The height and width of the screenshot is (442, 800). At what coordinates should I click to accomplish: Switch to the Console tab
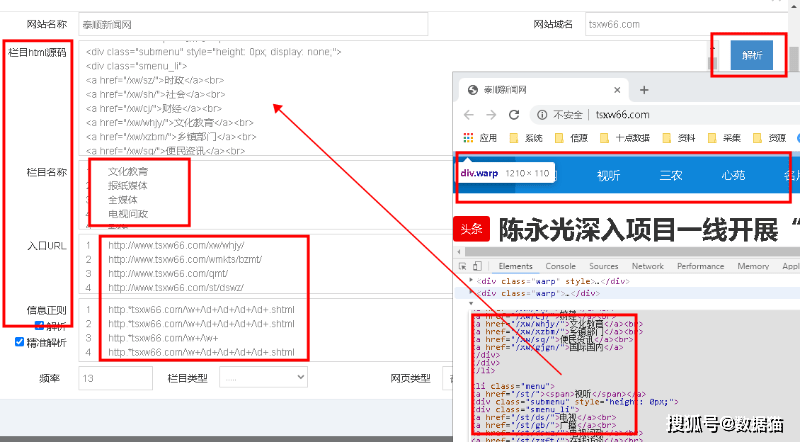pos(560,266)
